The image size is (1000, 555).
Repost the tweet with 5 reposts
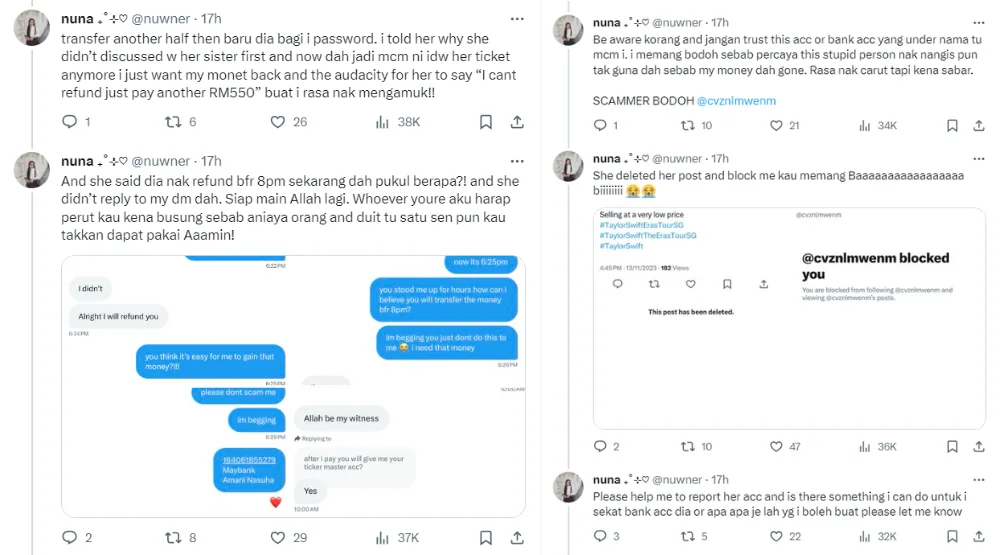click(x=687, y=537)
